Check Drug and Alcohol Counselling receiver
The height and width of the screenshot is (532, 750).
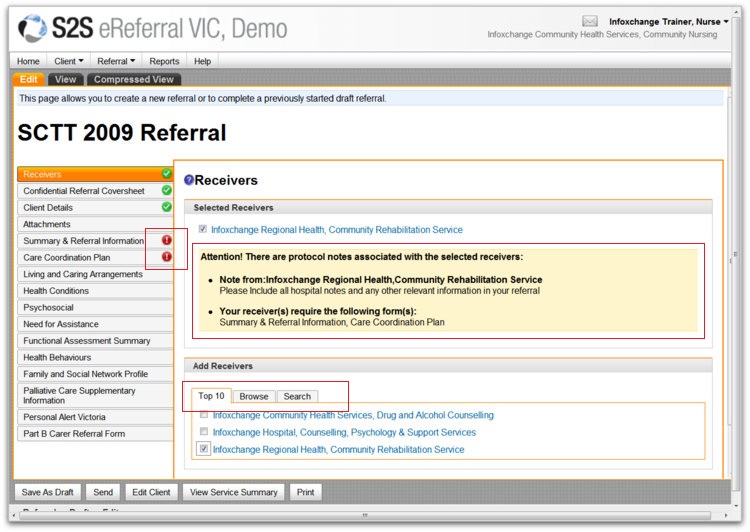204,415
